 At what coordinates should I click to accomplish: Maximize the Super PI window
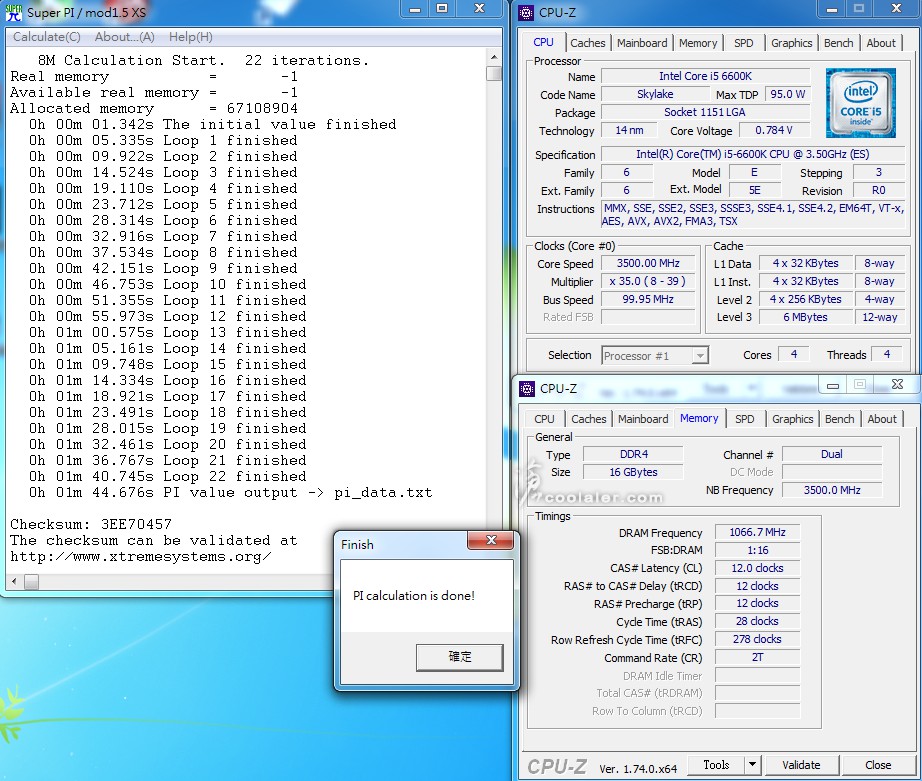click(442, 9)
